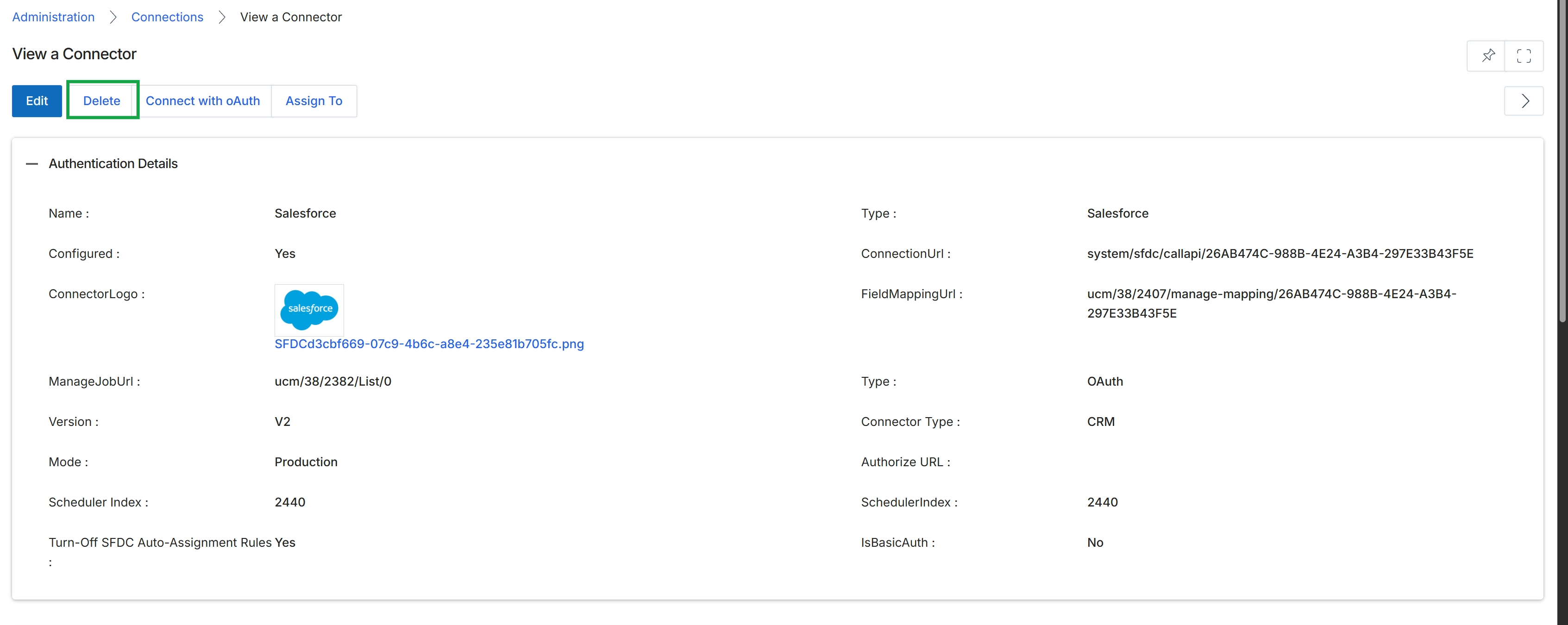This screenshot has height=625, width=1568.
Task: Click View a Connector breadcrumb text
Action: (x=291, y=17)
